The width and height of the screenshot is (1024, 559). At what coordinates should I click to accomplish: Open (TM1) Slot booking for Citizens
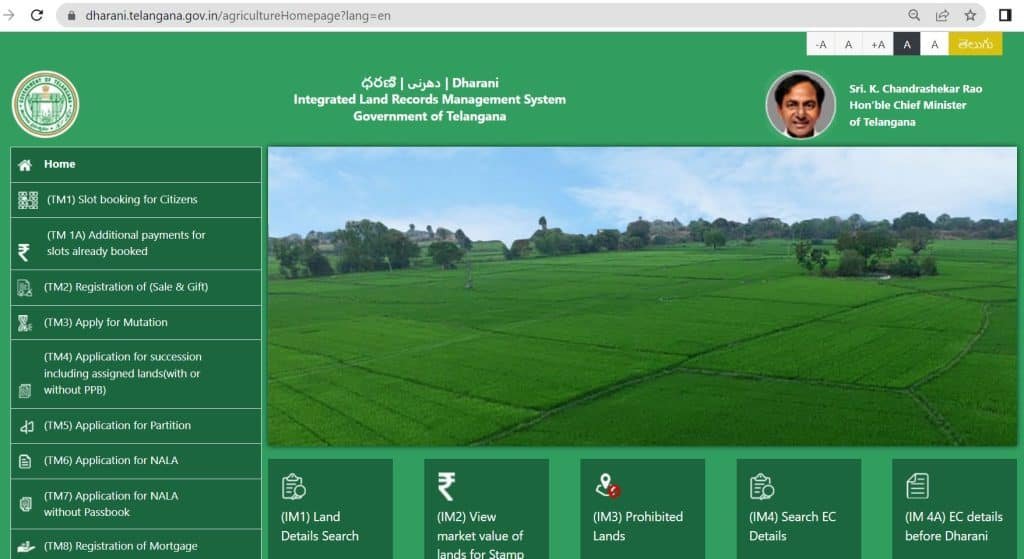(136, 200)
